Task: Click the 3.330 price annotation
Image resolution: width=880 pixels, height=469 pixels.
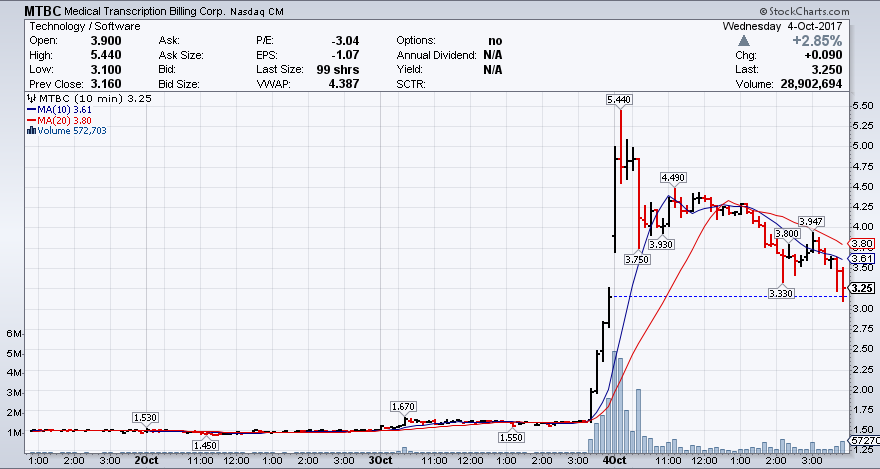Action: click(781, 293)
